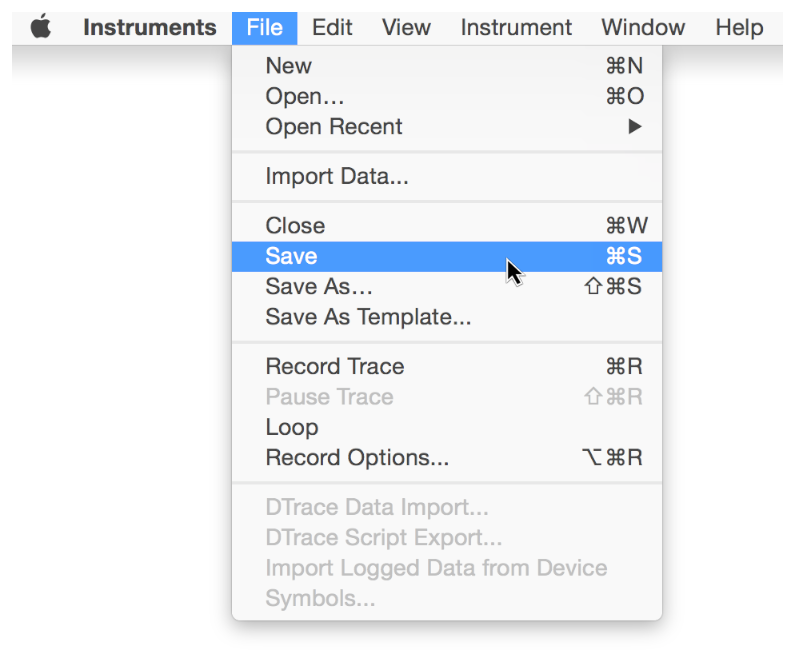Choose Close from the File menu

[295, 226]
